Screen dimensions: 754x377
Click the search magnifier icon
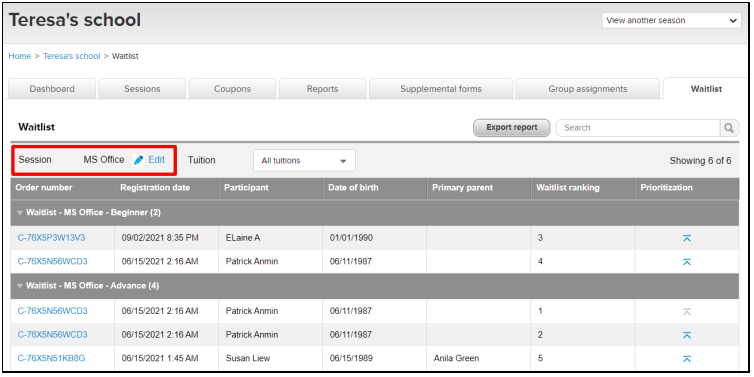pos(729,128)
